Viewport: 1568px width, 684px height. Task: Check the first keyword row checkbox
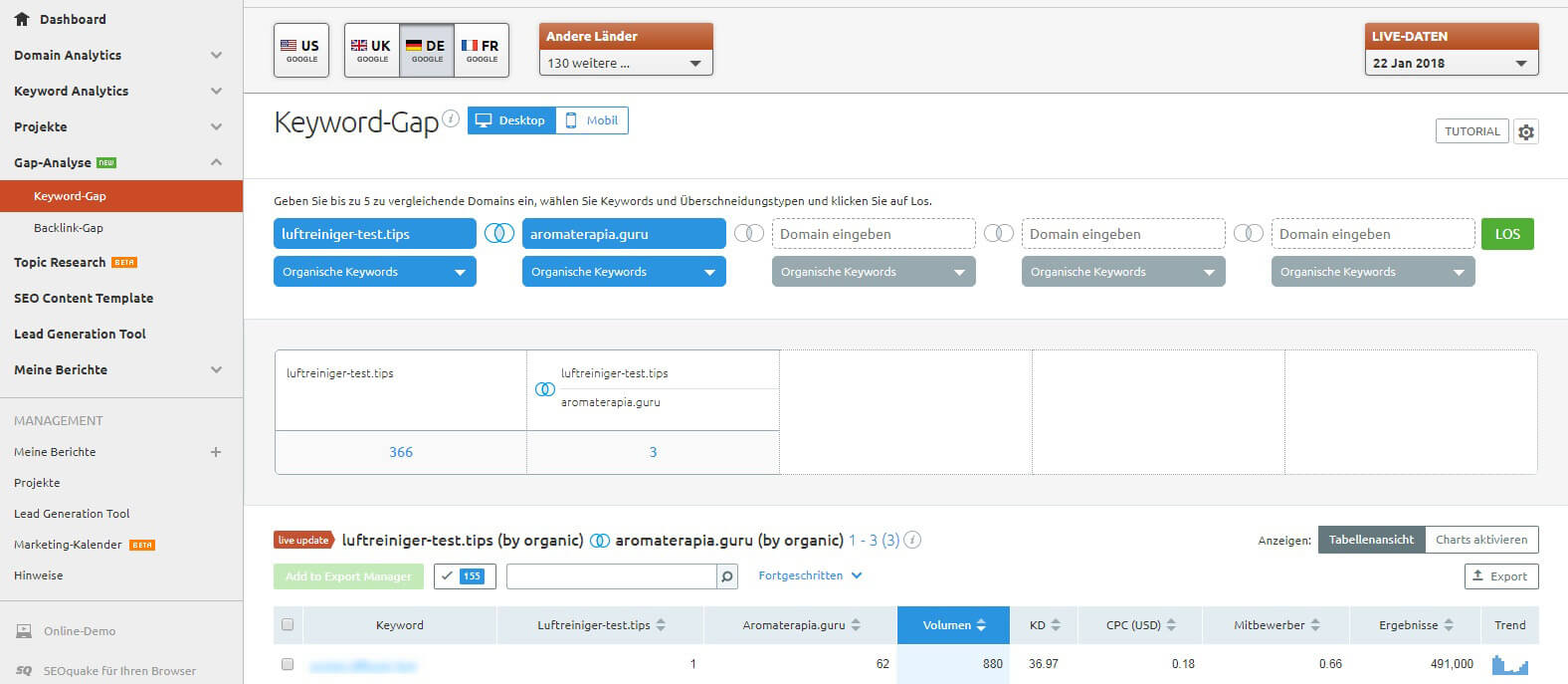[288, 664]
